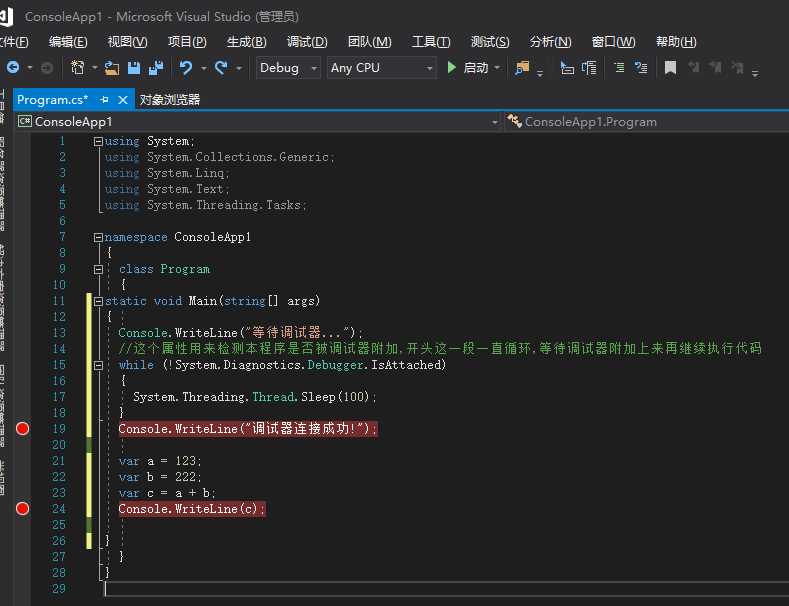Open the Any CPU platform dropdown
The width and height of the screenshot is (789, 606).
coord(381,67)
